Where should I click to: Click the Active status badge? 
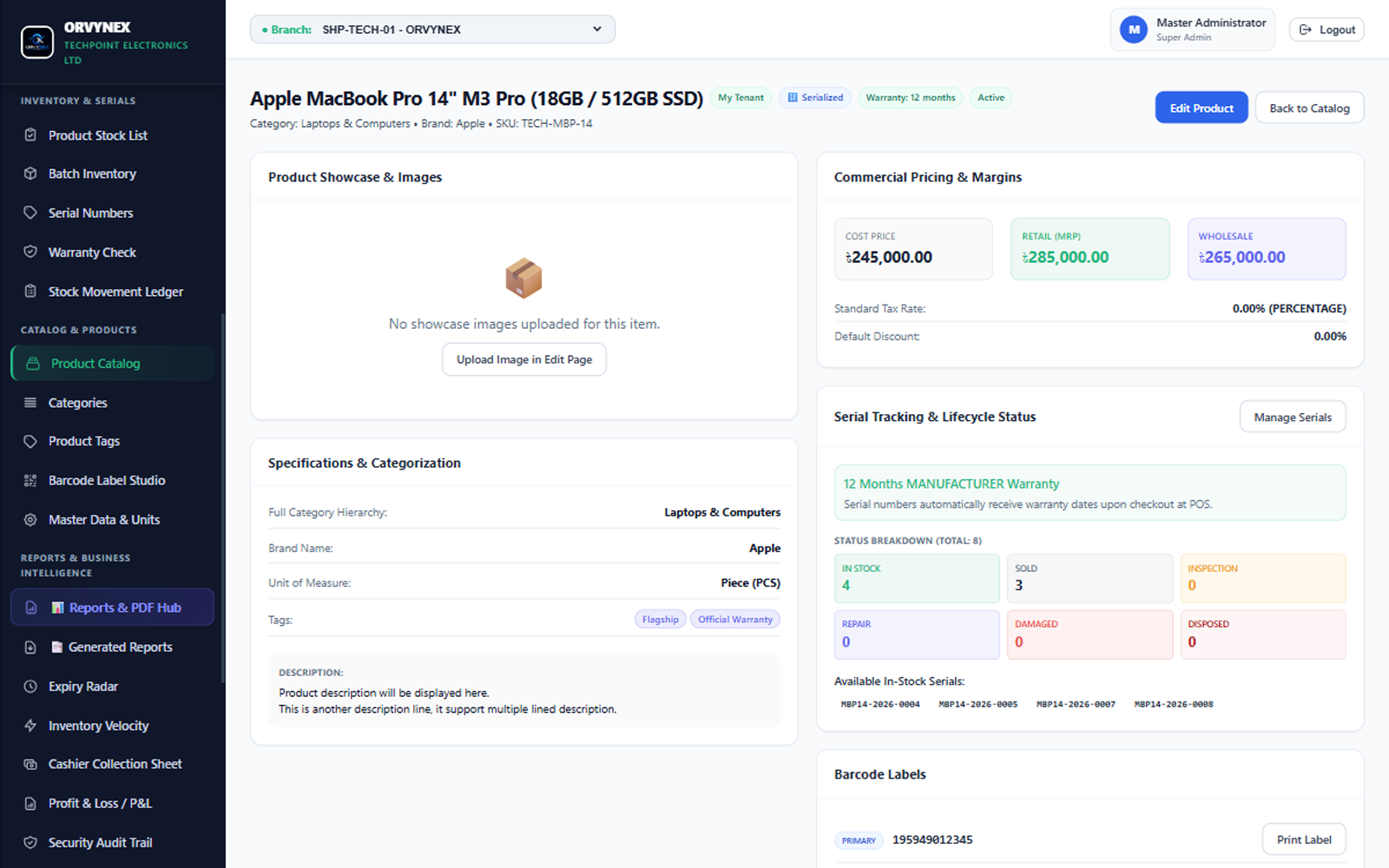[x=991, y=97]
